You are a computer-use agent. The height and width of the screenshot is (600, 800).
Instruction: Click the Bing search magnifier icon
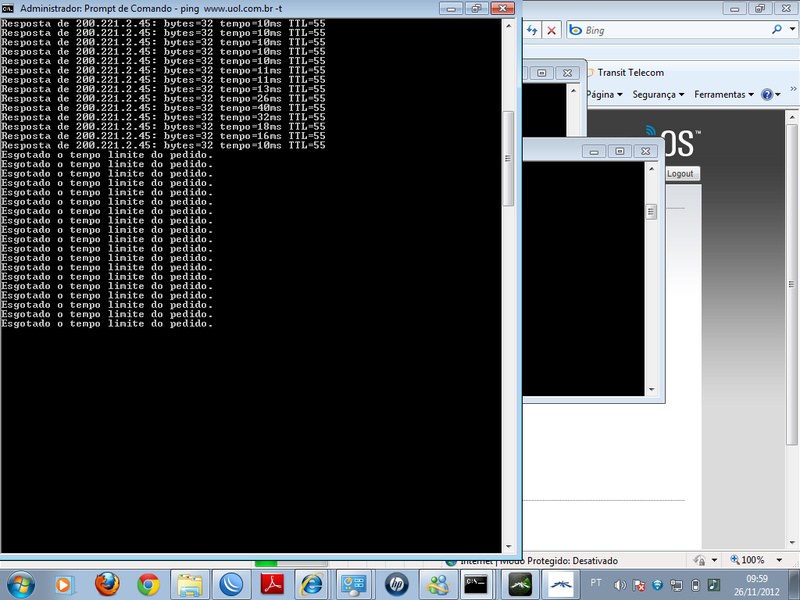pyautogui.click(x=777, y=30)
